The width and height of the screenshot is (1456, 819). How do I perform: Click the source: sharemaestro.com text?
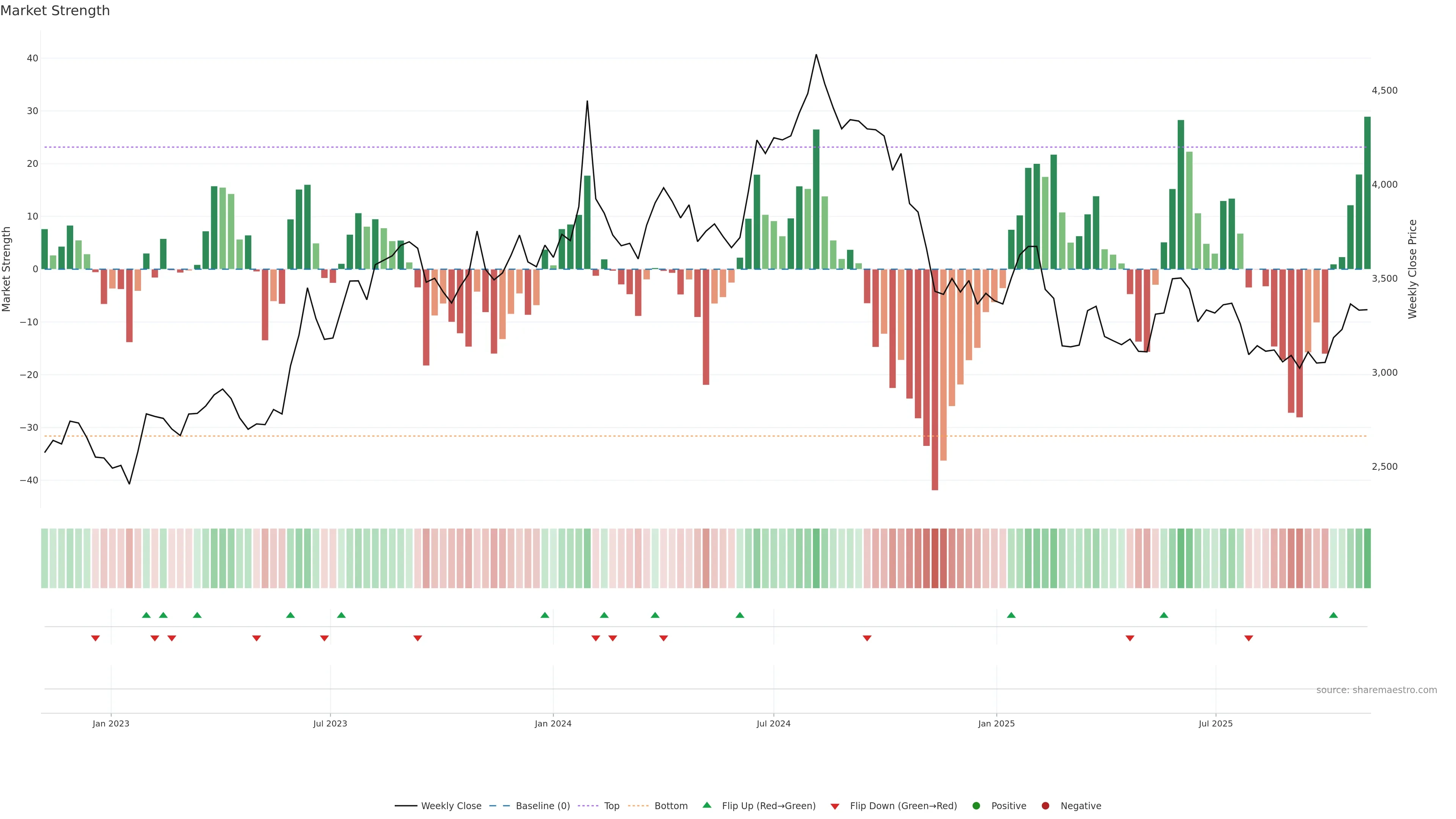pyautogui.click(x=1376, y=690)
